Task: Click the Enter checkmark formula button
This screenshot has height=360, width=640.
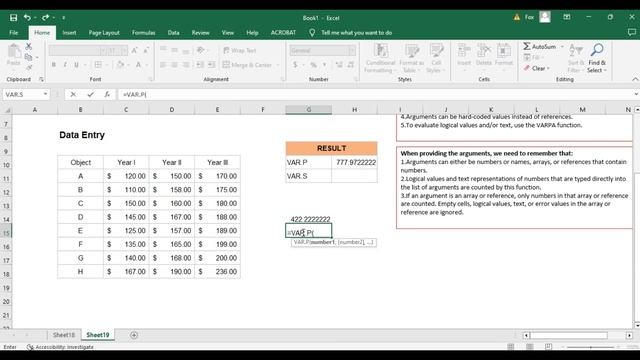Action: 90,94
